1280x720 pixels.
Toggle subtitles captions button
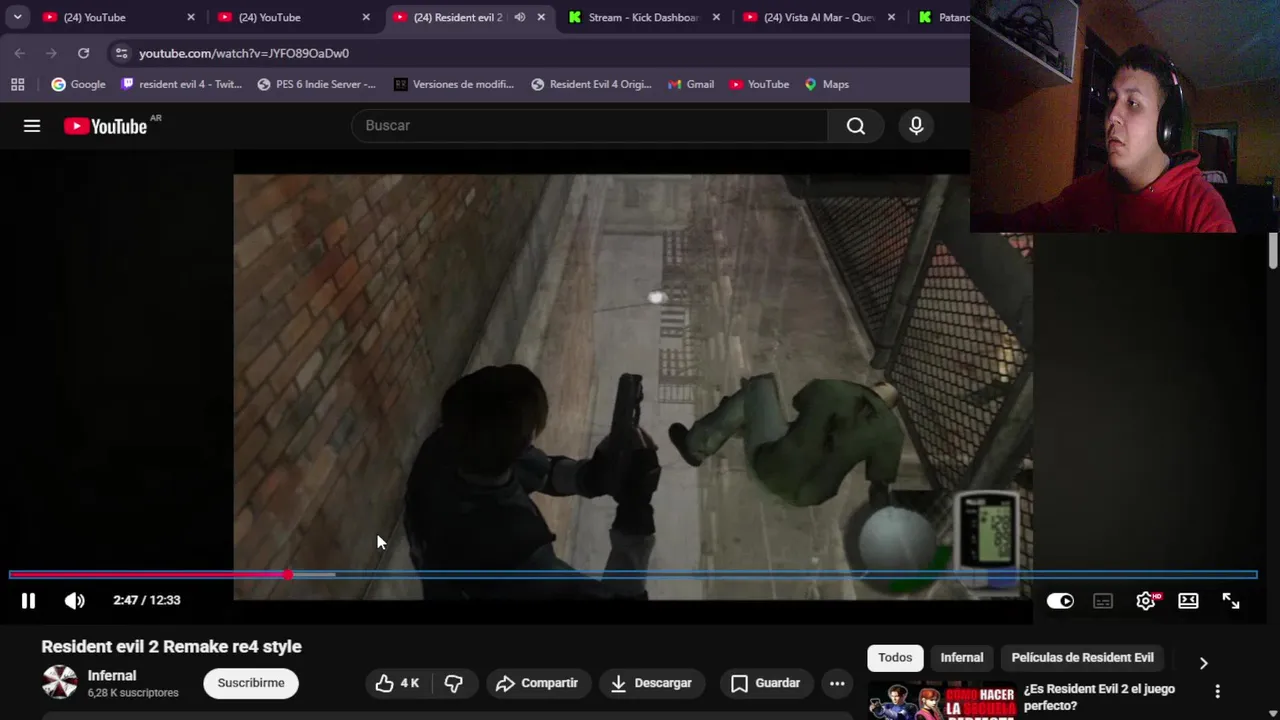(1103, 600)
